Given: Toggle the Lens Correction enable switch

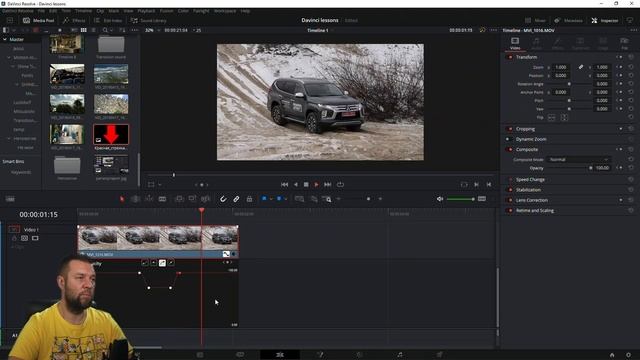Looking at the screenshot, I should [510, 200].
